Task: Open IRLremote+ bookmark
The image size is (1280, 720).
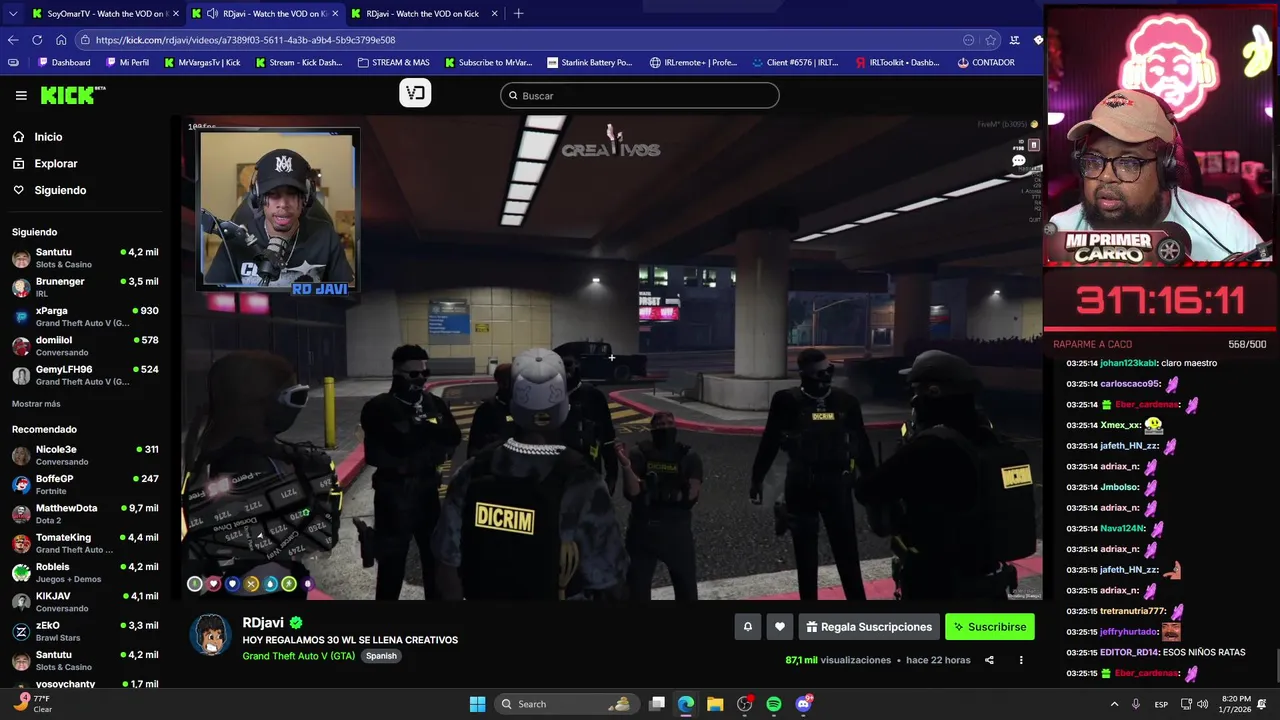Action: 693,62
